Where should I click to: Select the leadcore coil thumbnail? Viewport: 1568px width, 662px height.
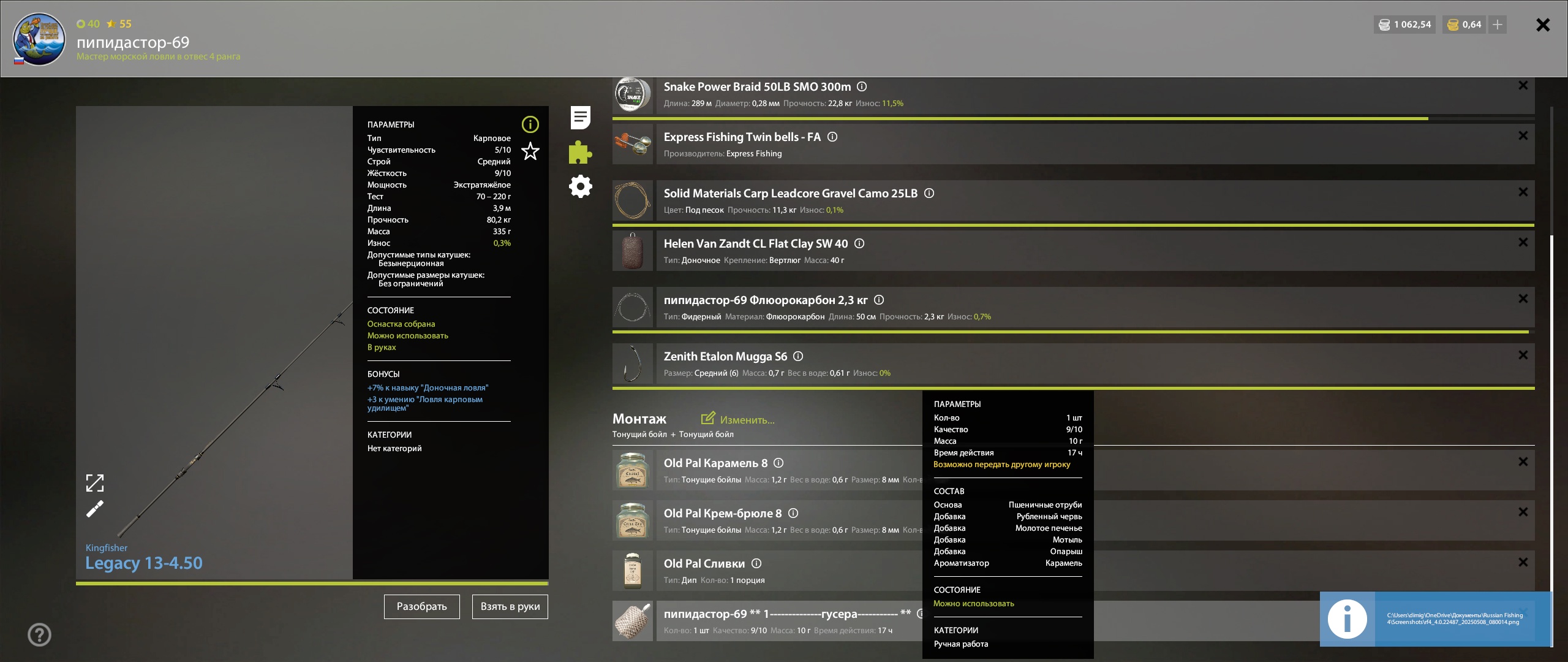click(633, 200)
